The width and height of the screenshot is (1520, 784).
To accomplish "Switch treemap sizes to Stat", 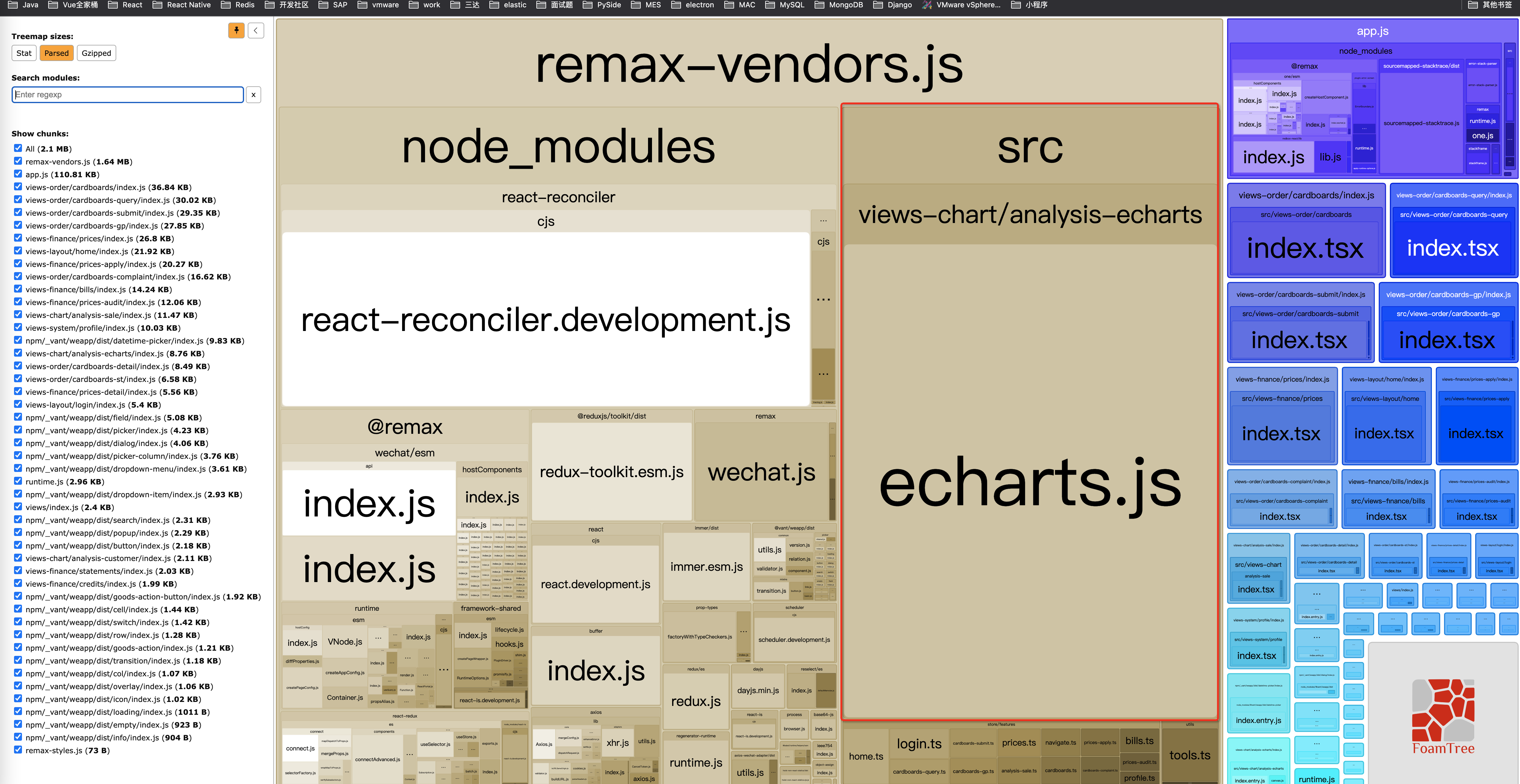I will click(x=23, y=53).
